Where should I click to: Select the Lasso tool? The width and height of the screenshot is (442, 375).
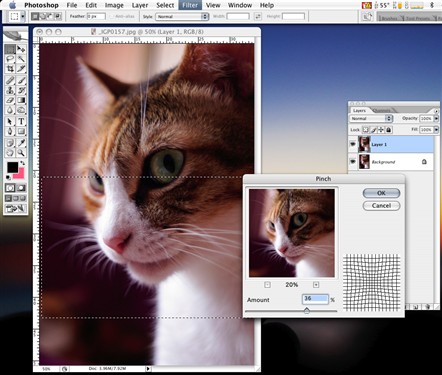pyautogui.click(x=10, y=59)
